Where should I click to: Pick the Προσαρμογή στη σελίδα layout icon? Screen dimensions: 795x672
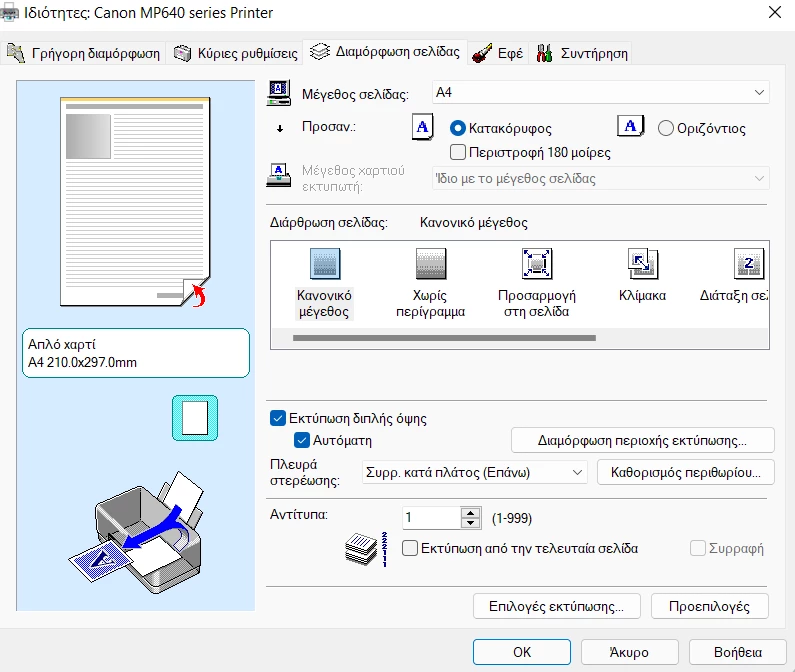536,263
